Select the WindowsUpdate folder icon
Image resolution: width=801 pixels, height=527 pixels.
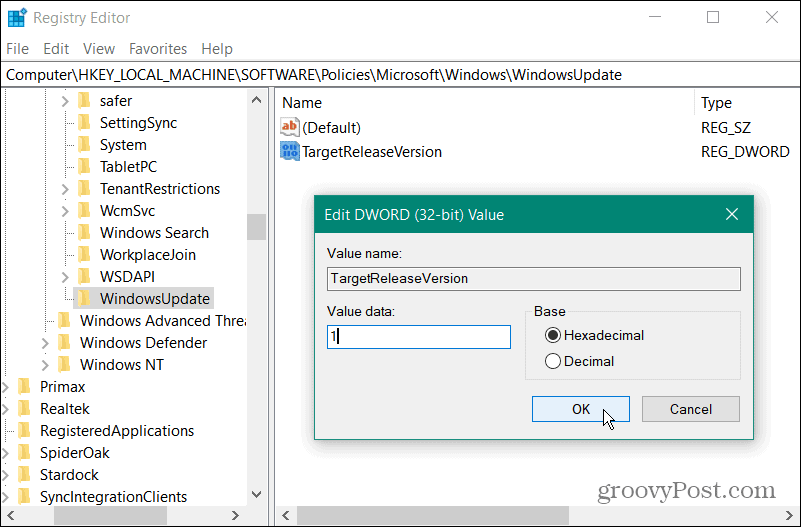point(85,299)
